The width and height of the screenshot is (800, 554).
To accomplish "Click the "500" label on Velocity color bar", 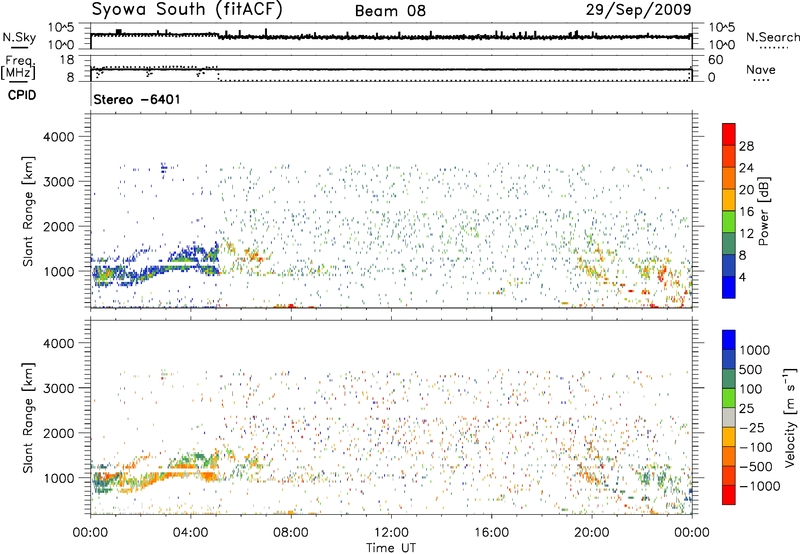I will coord(751,370).
